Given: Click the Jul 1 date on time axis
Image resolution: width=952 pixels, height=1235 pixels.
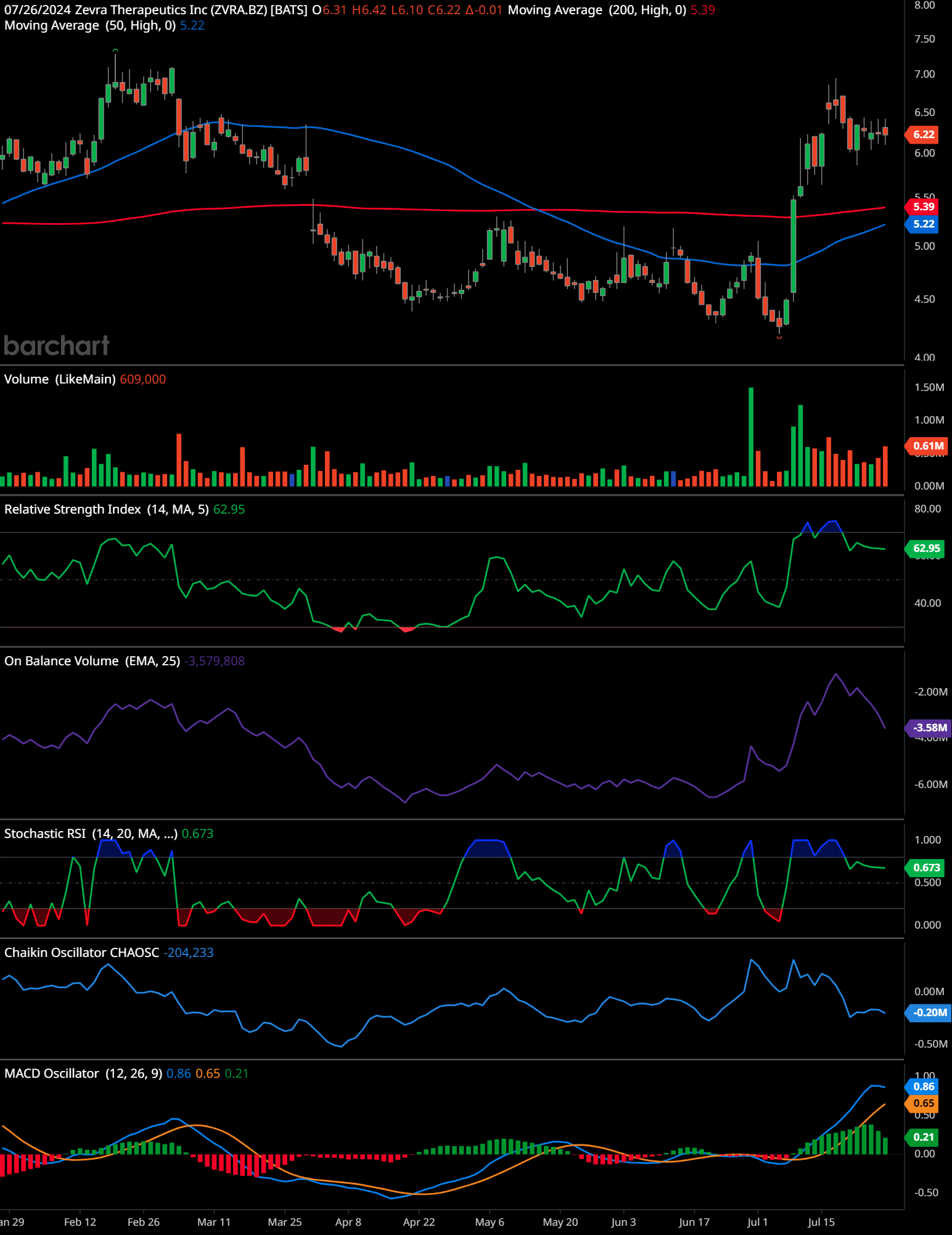Looking at the screenshot, I should click(x=758, y=1222).
